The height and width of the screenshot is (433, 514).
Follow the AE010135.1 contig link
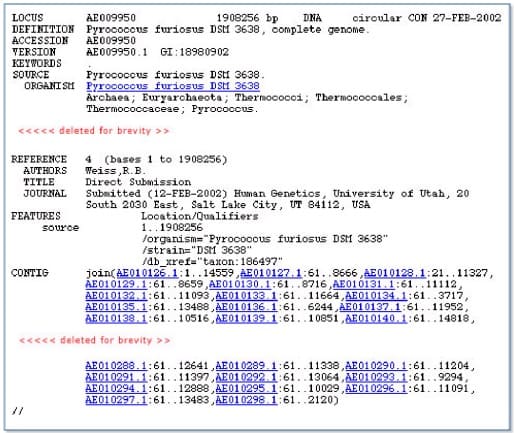(116, 307)
